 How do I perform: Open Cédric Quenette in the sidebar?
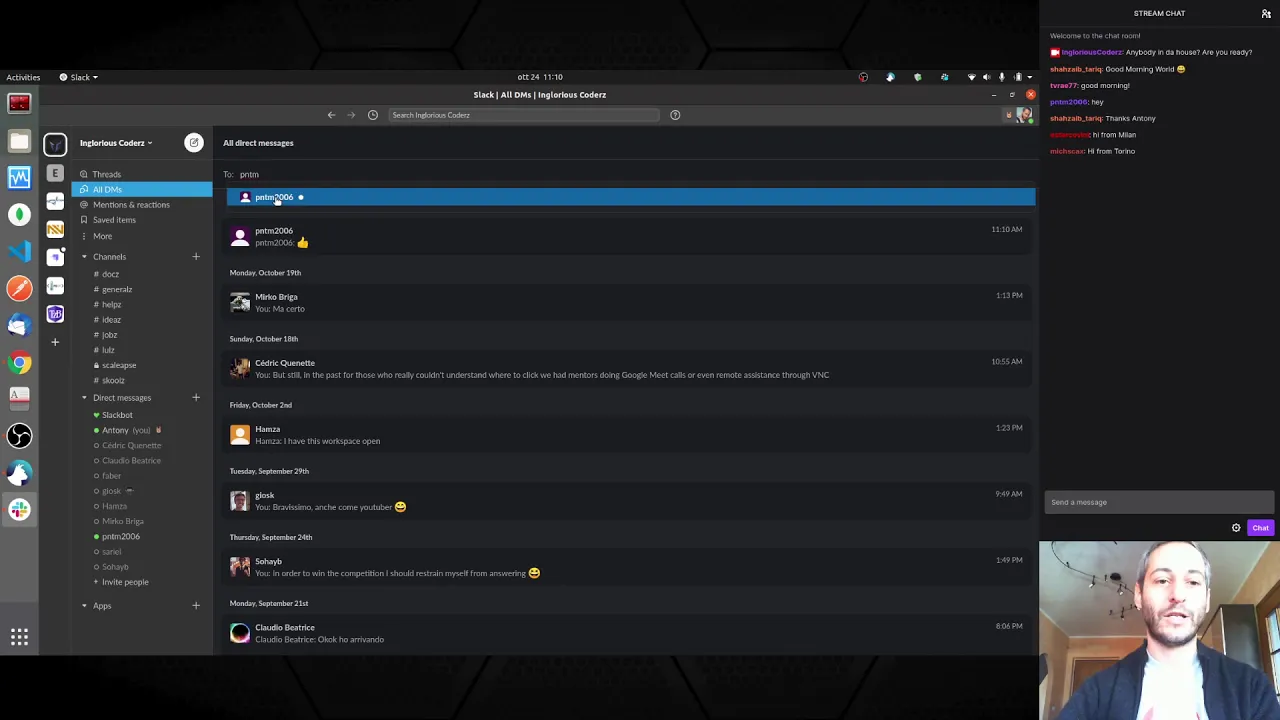[x=131, y=445]
